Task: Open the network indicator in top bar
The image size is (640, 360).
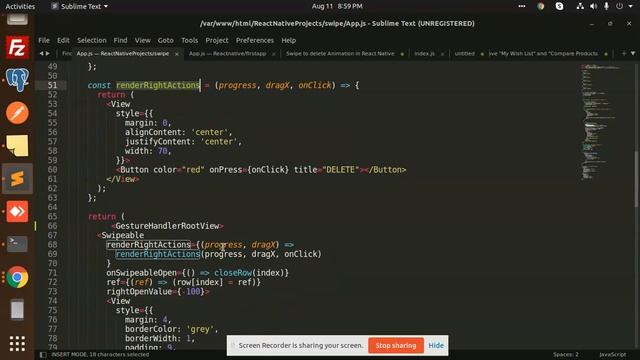Action: pyautogui.click(x=580, y=6)
